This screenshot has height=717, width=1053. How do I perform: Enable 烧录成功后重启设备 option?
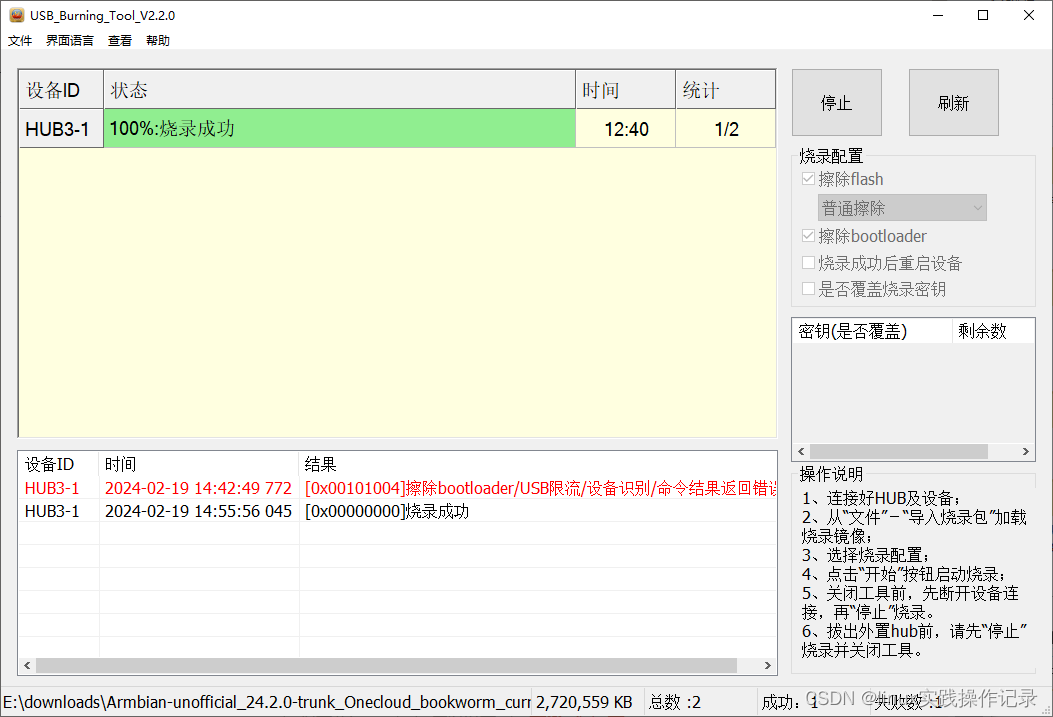coord(808,262)
